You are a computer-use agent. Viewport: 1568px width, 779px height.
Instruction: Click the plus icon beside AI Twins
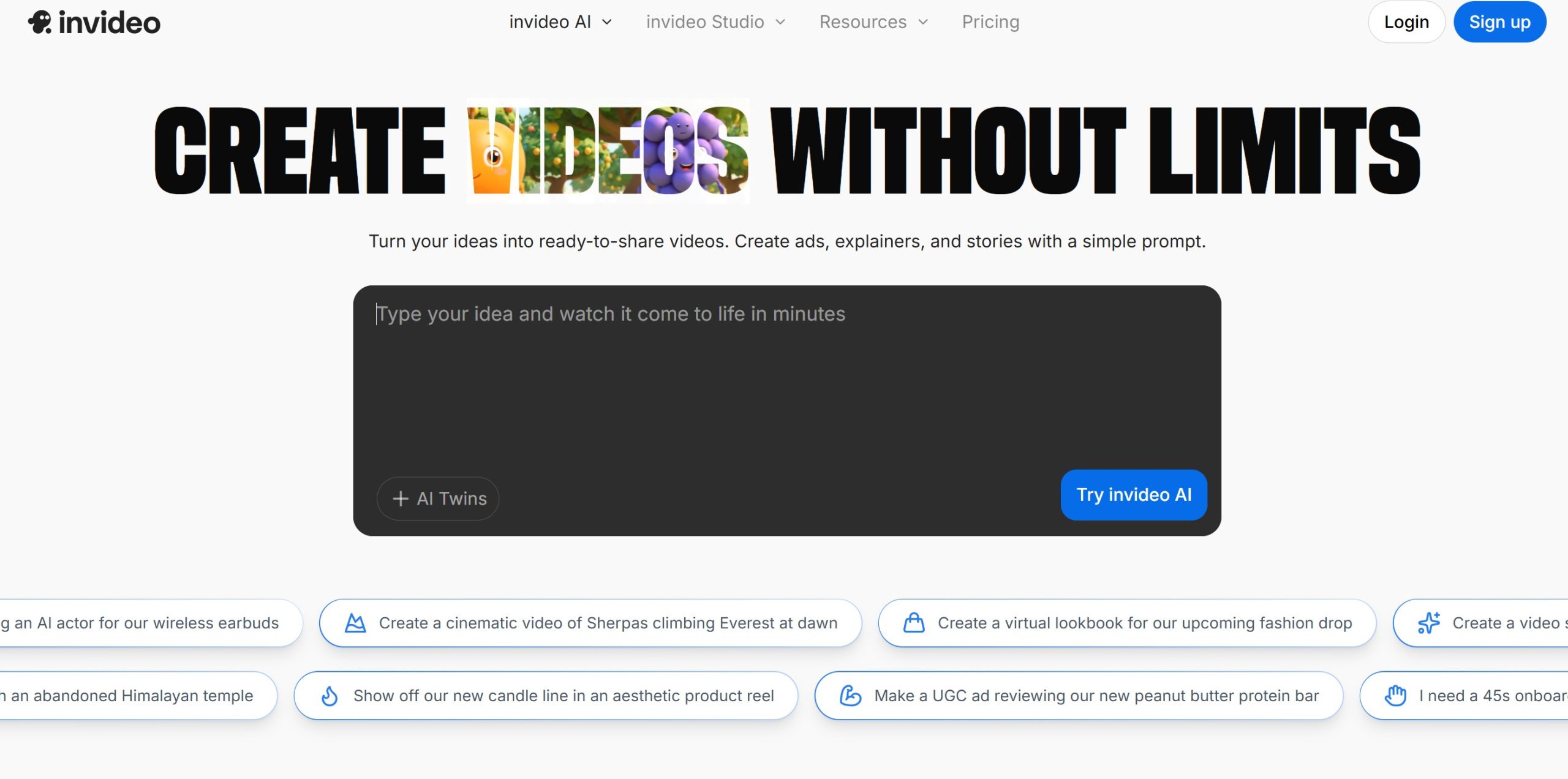(401, 499)
